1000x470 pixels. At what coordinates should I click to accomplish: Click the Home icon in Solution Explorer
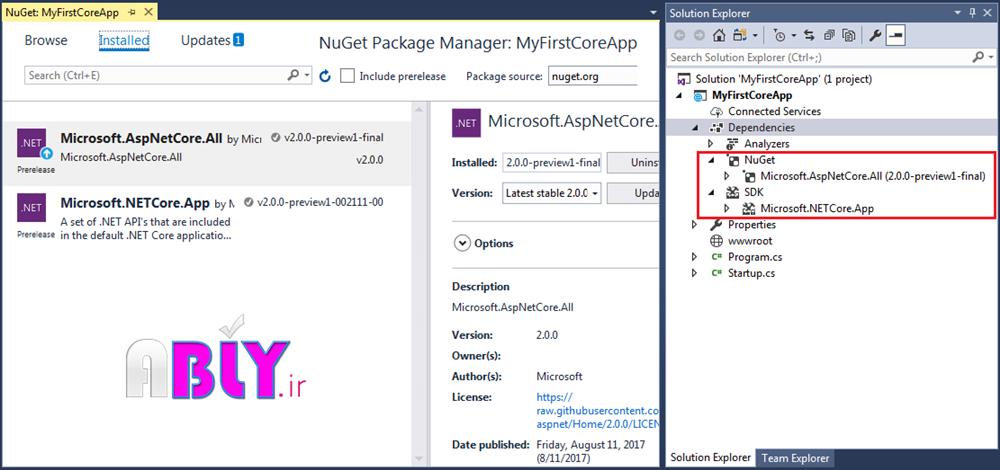tap(719, 36)
